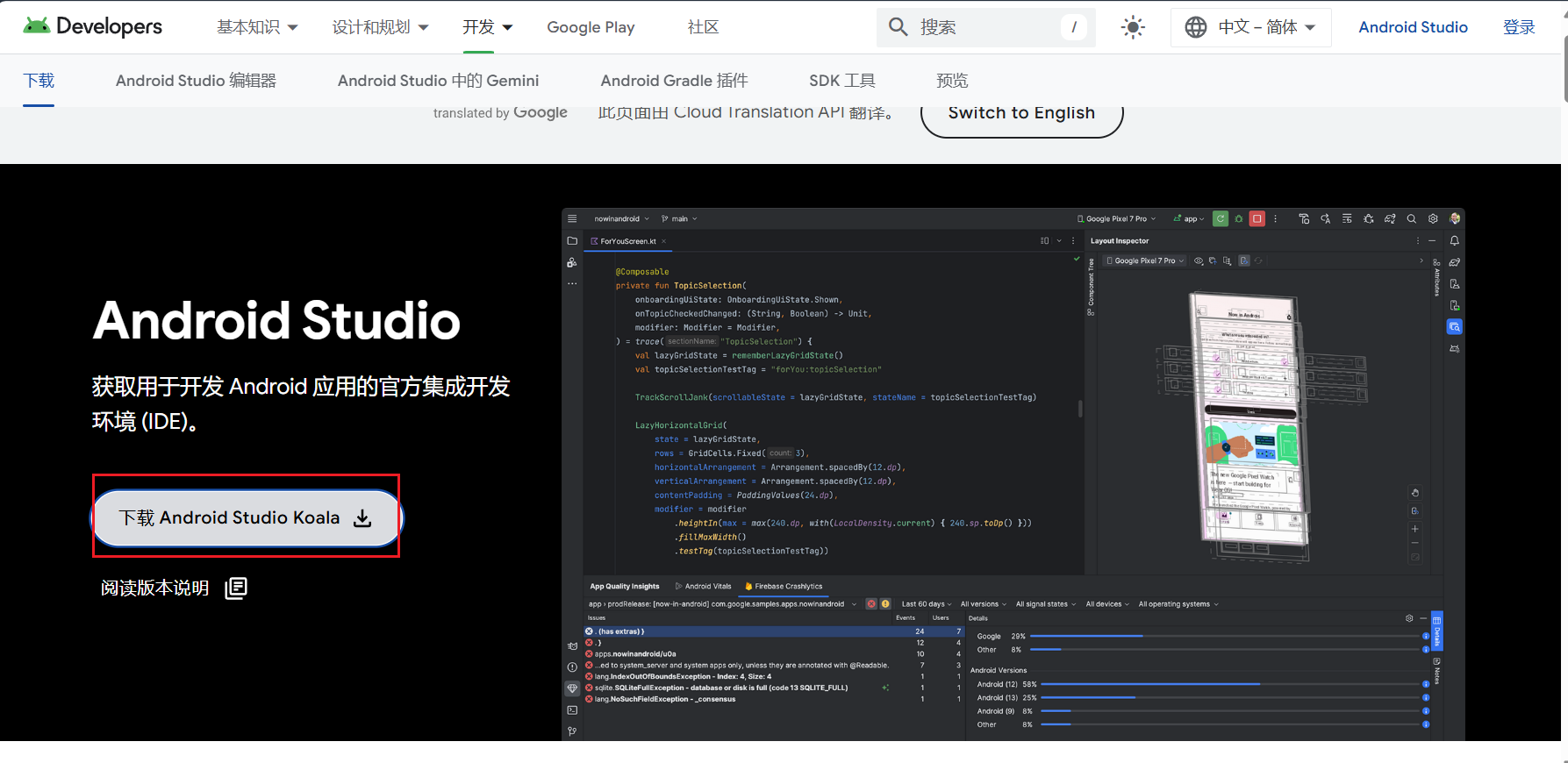Image resolution: width=1568 pixels, height=763 pixels.
Task: Click the Android Studio link in the header
Action: (x=1413, y=27)
